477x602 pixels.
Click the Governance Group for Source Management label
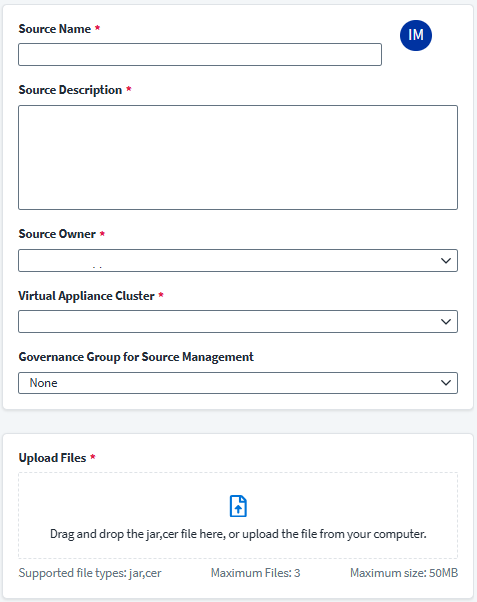click(136, 357)
